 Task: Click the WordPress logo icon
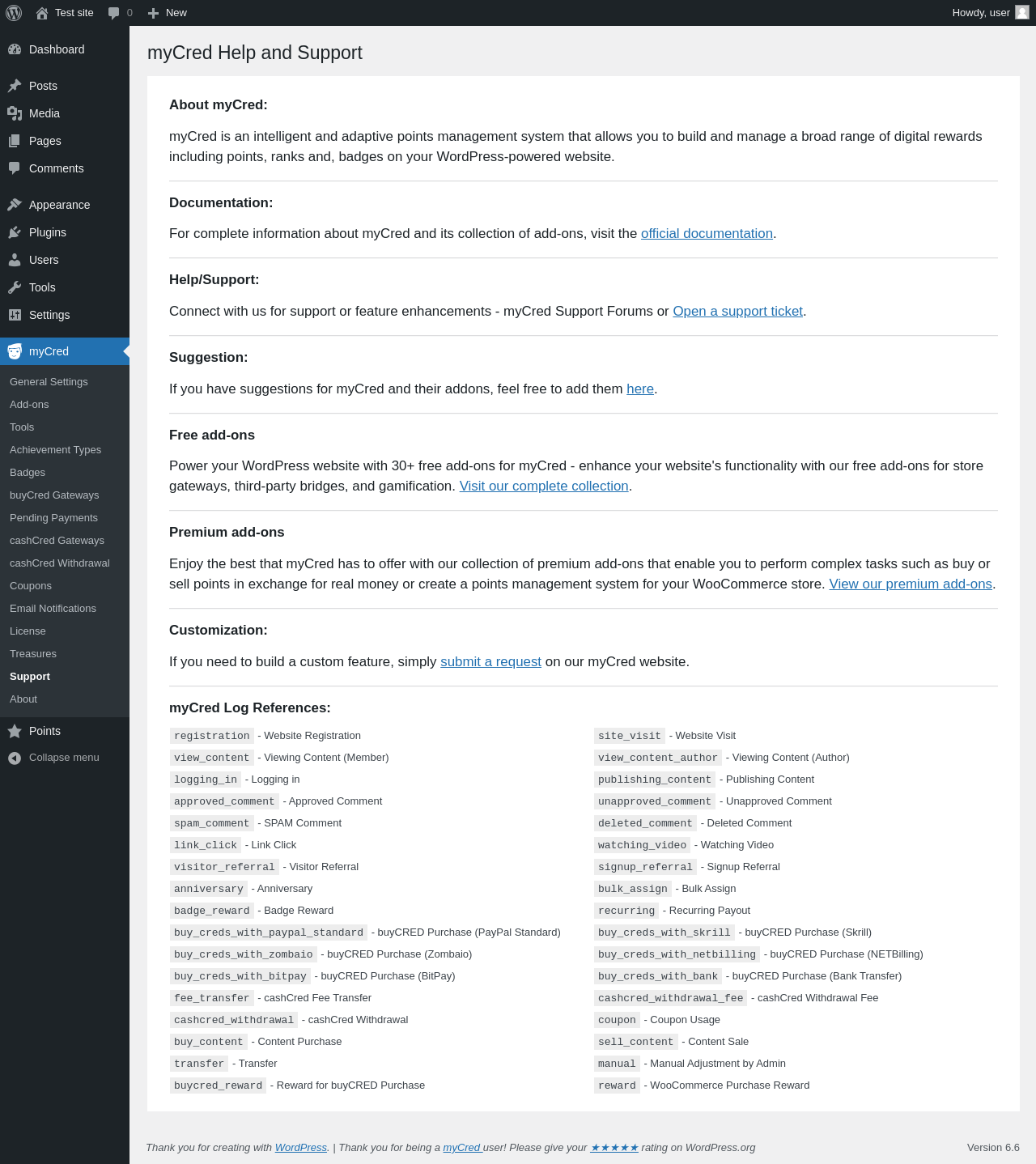point(14,13)
